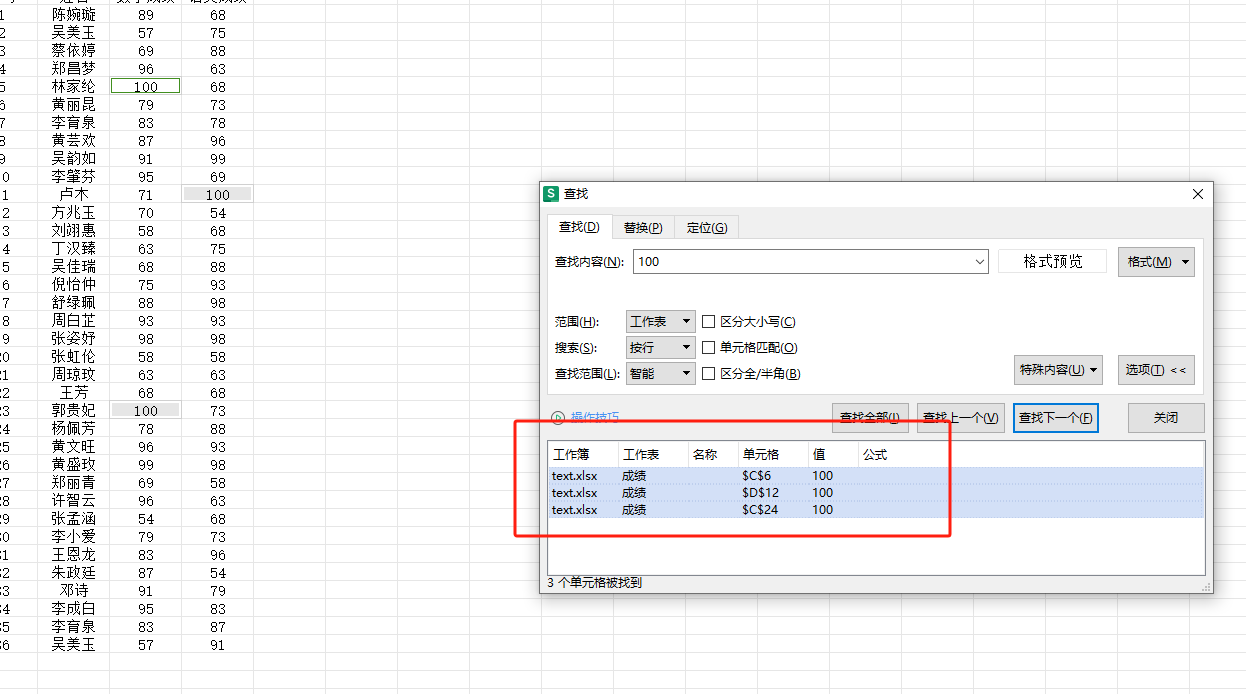
Task: Click the 单元格 column header
Action: 773,455
